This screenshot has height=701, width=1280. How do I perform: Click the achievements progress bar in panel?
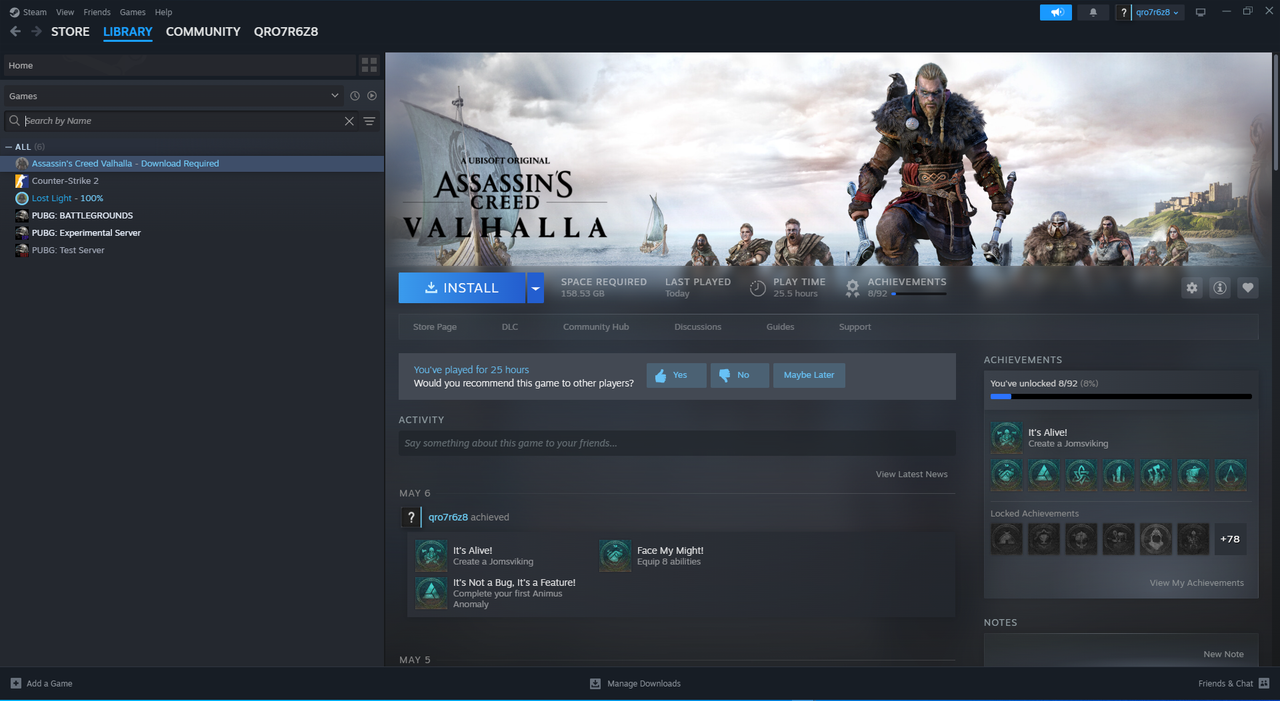(x=1121, y=397)
